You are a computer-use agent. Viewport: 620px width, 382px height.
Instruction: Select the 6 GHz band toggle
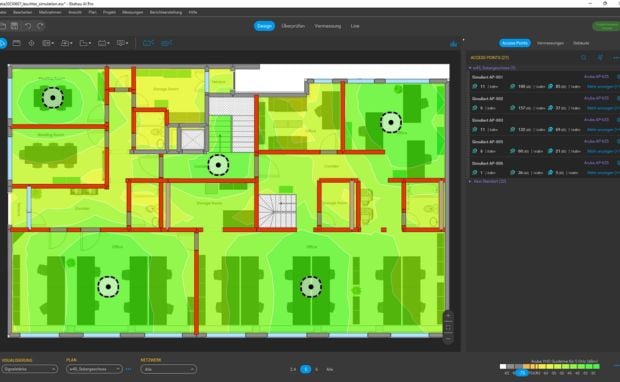coord(316,369)
